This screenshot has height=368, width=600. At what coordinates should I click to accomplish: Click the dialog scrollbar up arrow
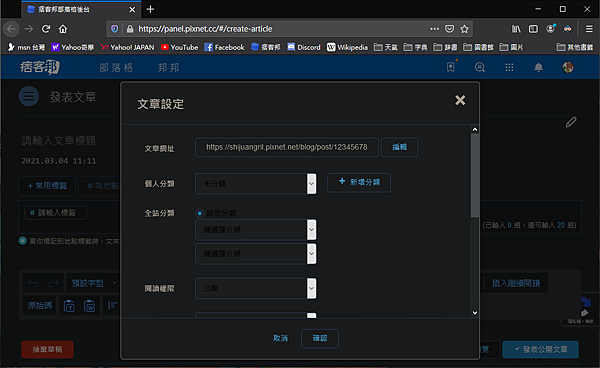475,130
